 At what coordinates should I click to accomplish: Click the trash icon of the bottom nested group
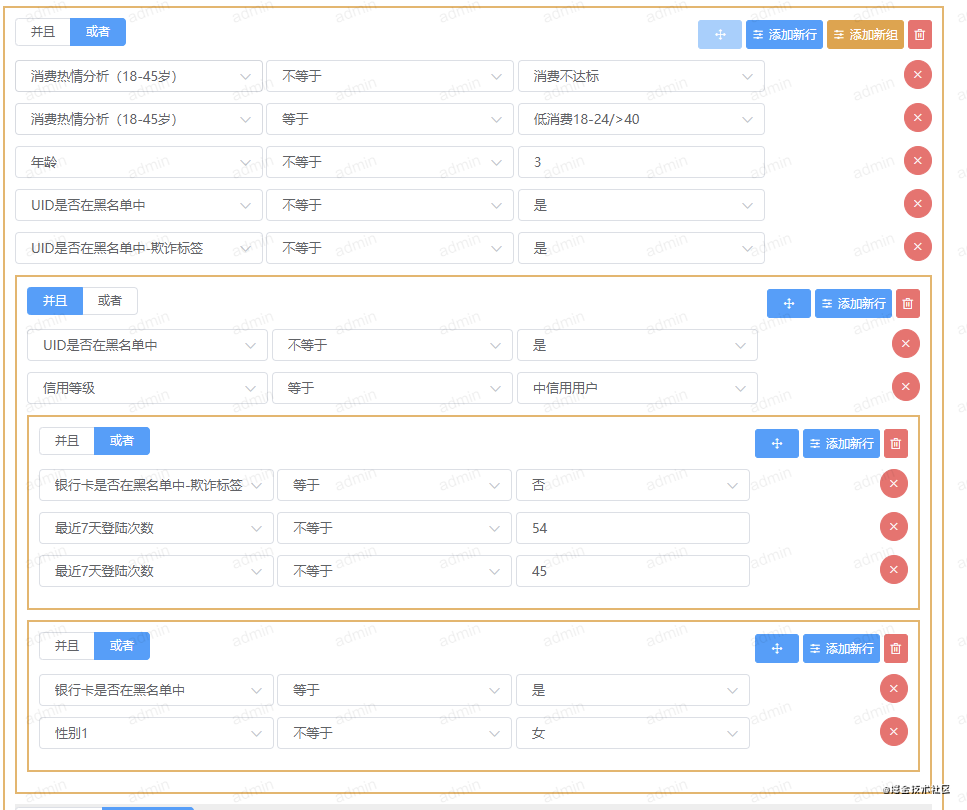(895, 648)
